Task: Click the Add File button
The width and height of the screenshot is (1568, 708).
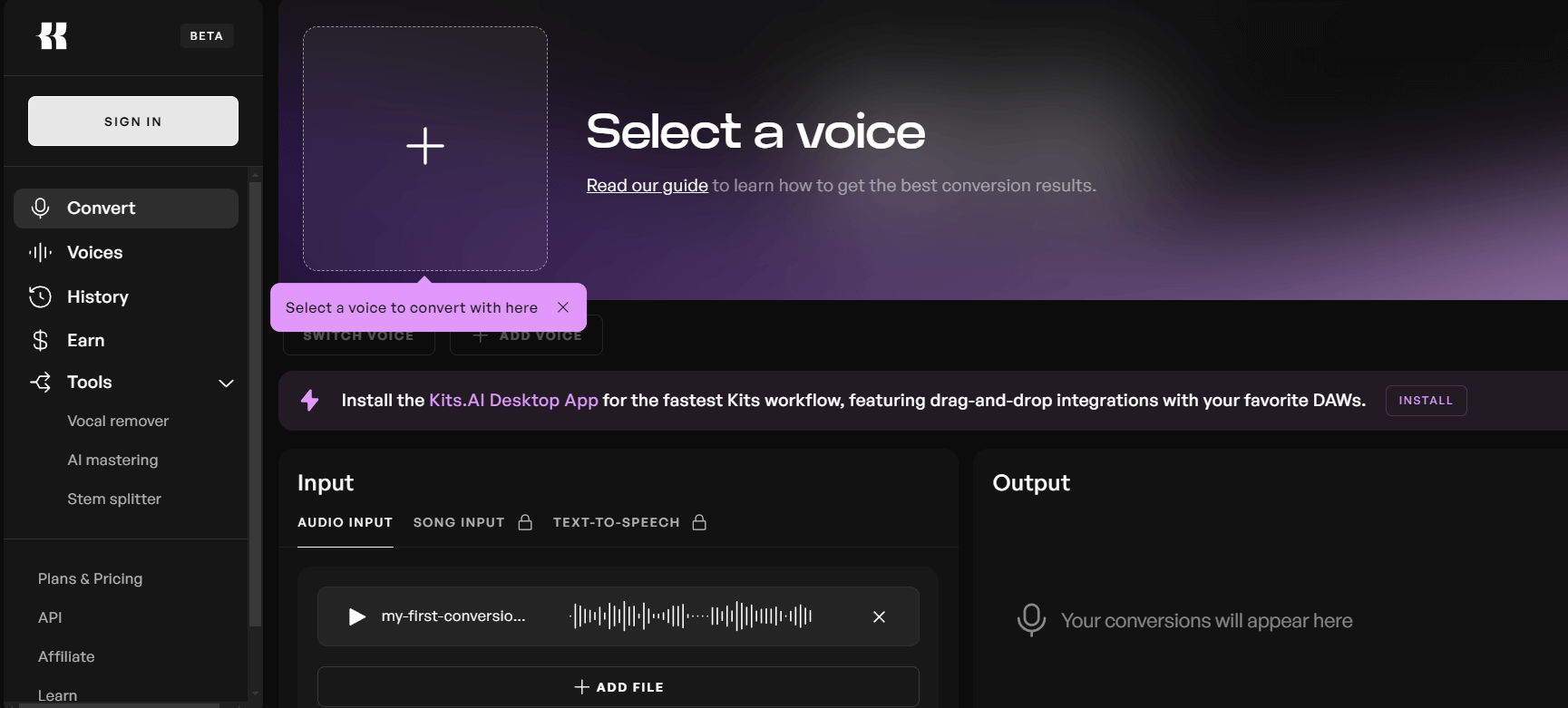Action: click(x=618, y=687)
